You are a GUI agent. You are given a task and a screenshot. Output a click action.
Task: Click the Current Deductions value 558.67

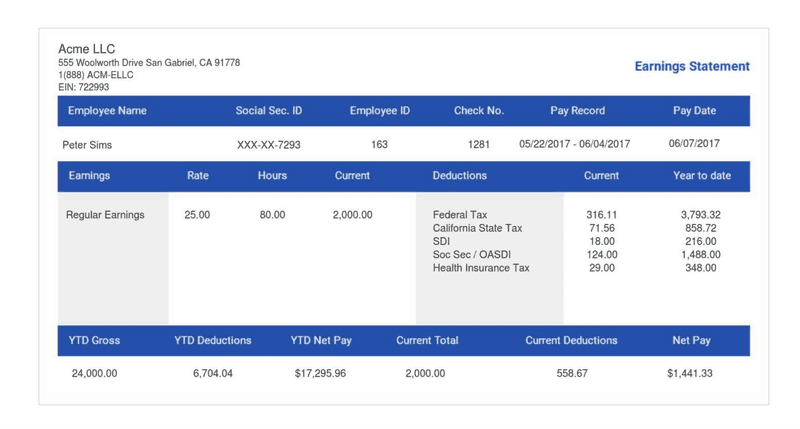[x=572, y=373]
